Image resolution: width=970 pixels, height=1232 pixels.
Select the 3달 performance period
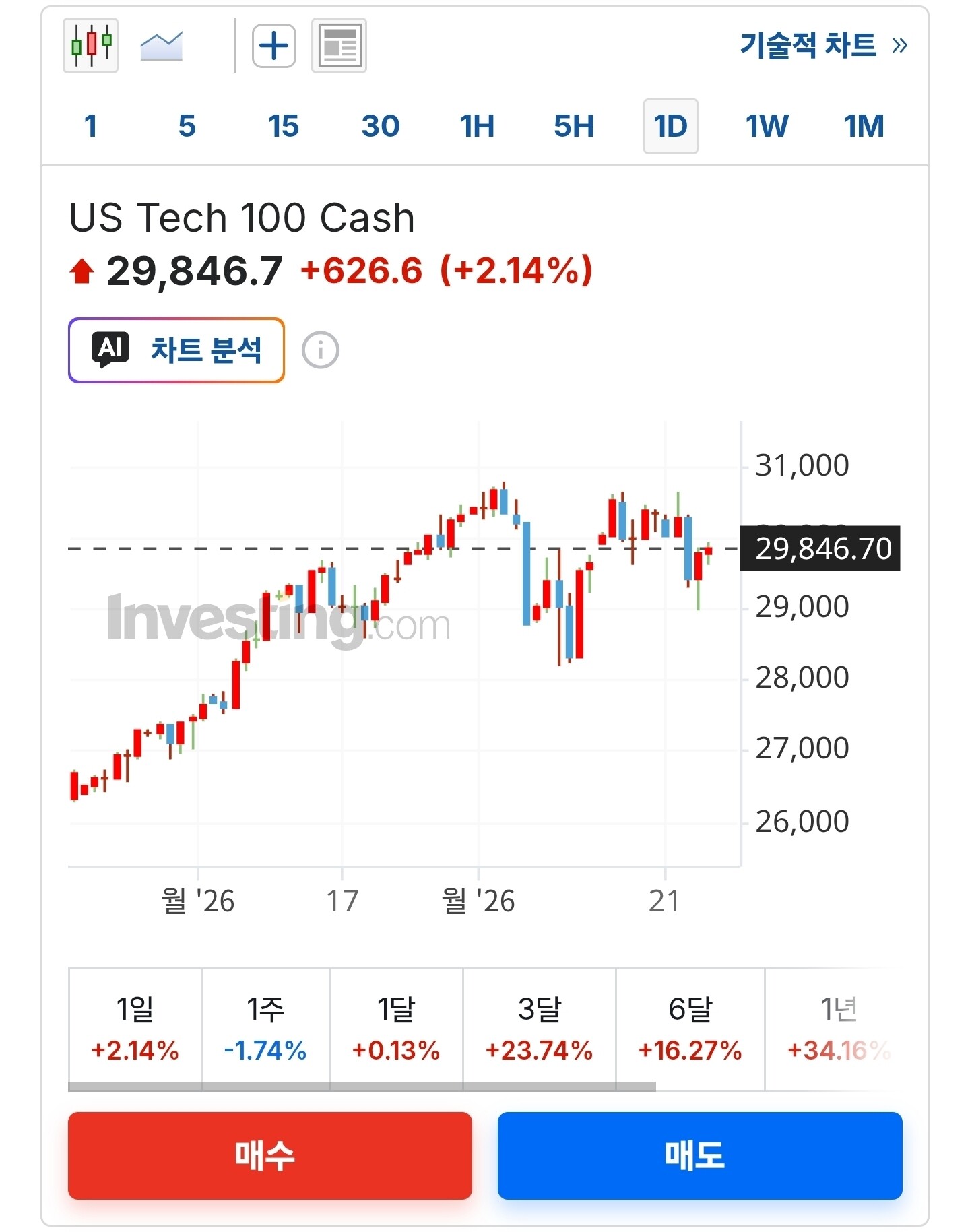coord(540,1029)
